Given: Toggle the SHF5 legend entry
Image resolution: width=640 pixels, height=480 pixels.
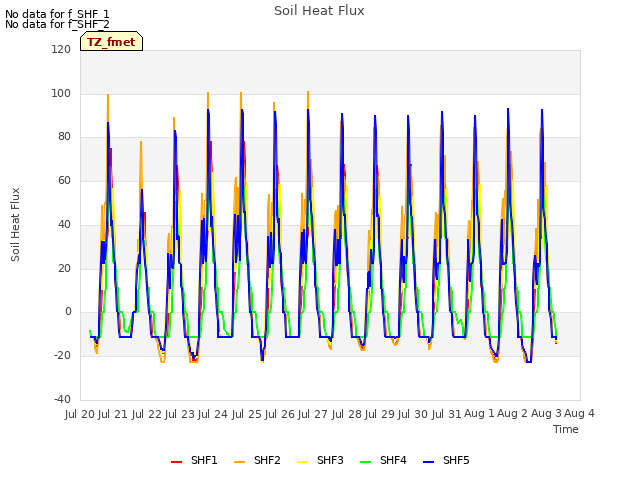Looking at the screenshot, I should pos(446,460).
